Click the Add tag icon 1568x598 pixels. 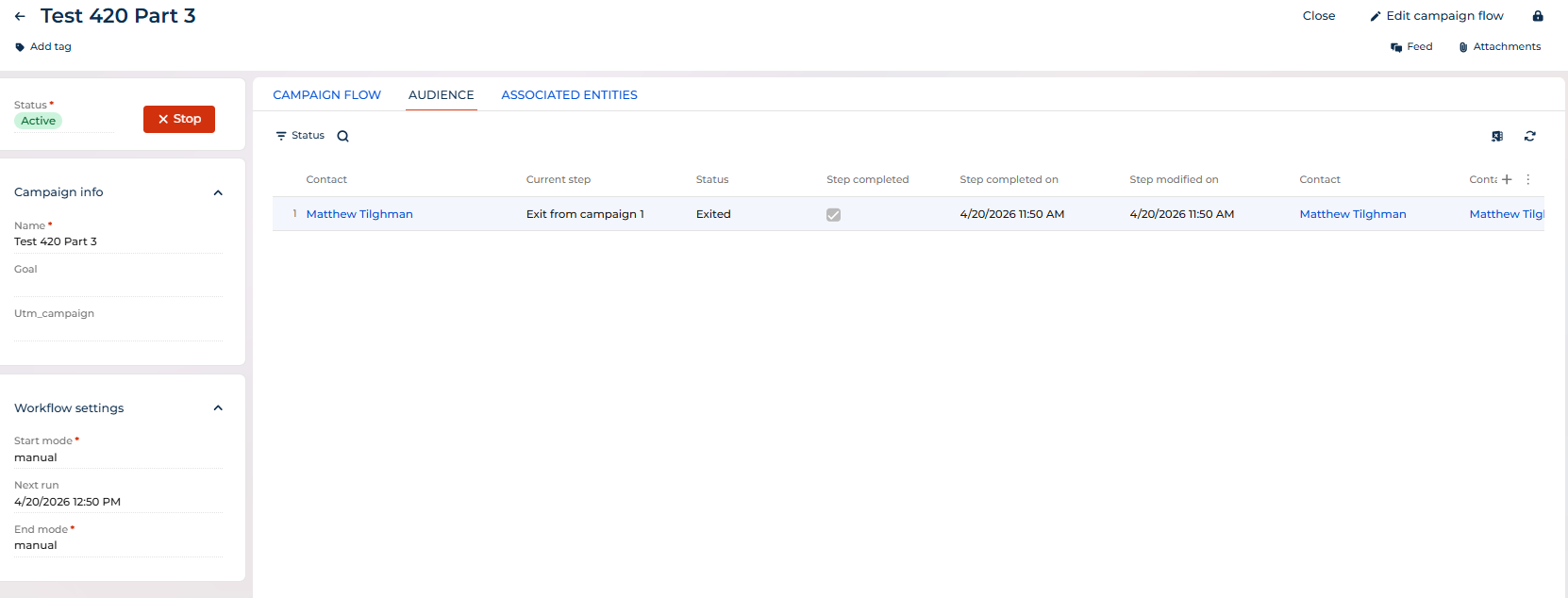coord(20,47)
